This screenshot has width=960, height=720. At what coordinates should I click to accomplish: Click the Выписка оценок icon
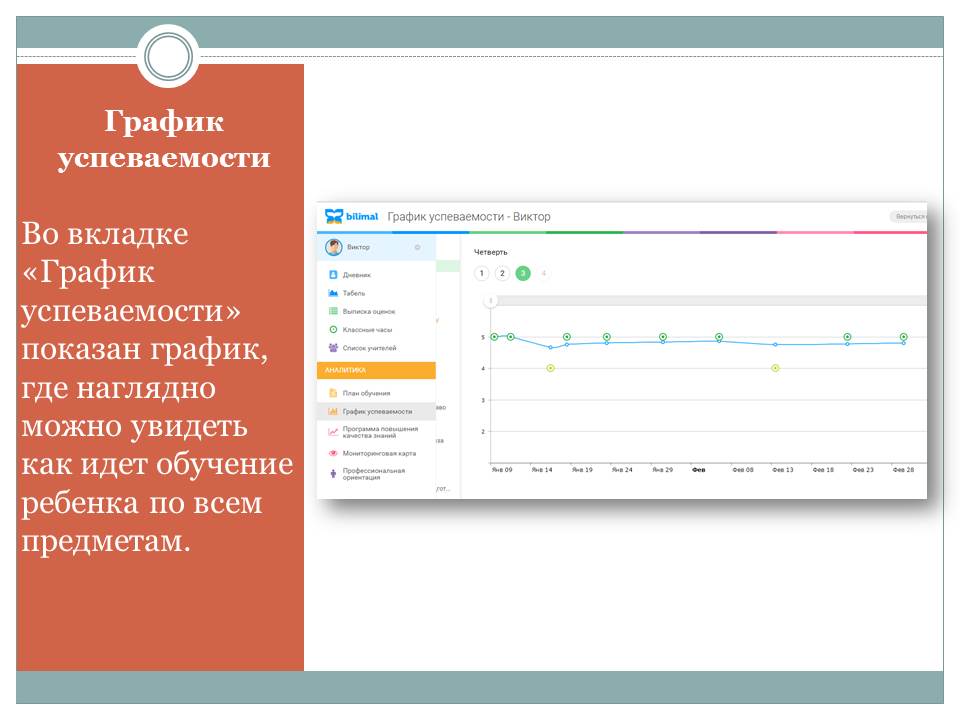[333, 312]
